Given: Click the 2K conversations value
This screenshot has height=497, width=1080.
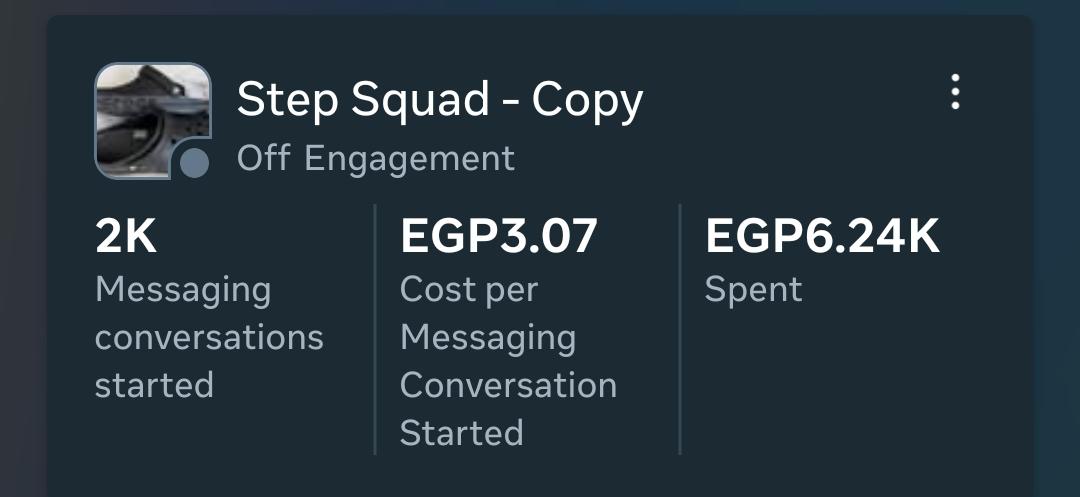Looking at the screenshot, I should point(126,236).
